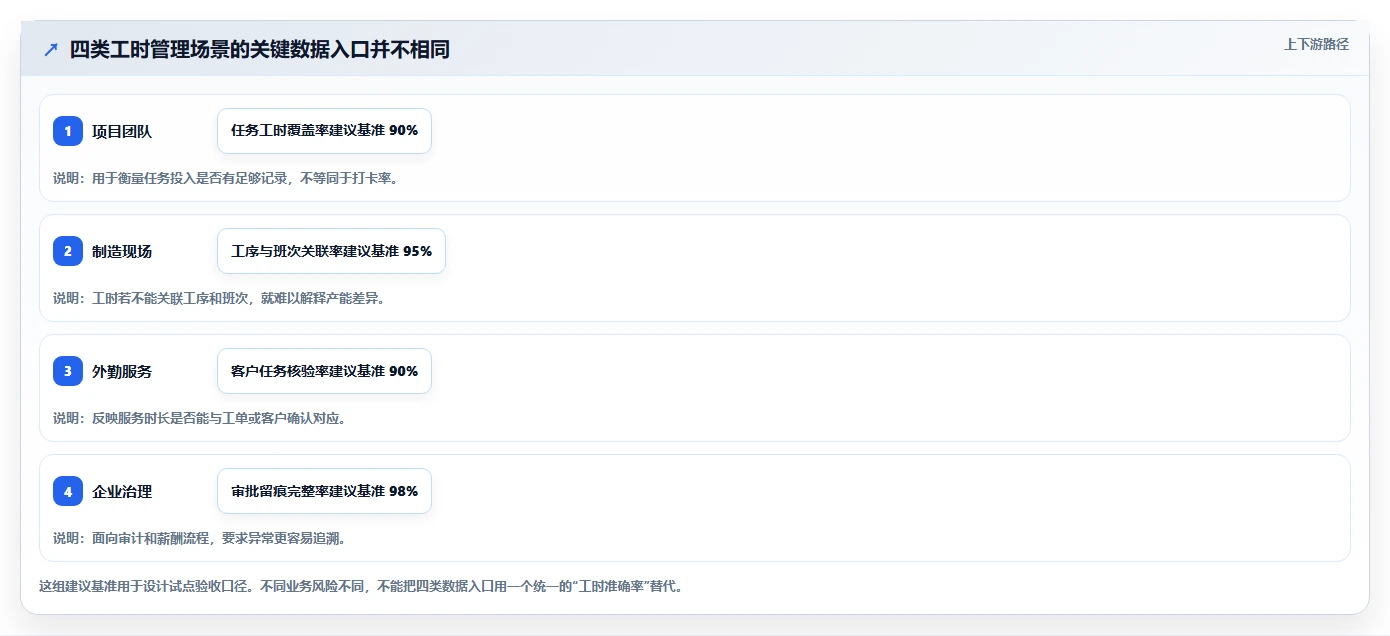
Task: Open the 上下游路径 label in the header
Action: point(1316,44)
